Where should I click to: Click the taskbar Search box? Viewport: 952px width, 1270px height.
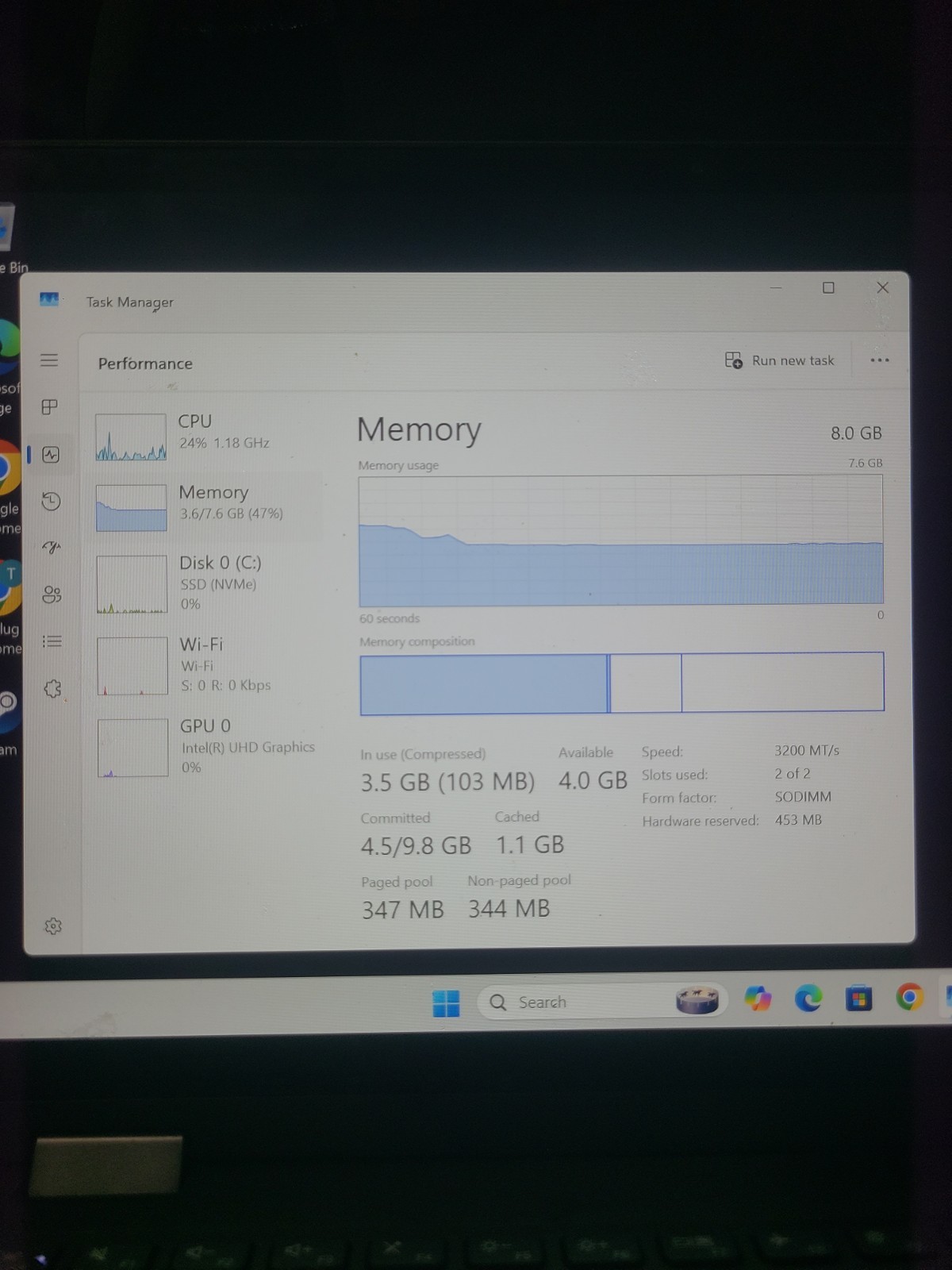pos(601,1002)
